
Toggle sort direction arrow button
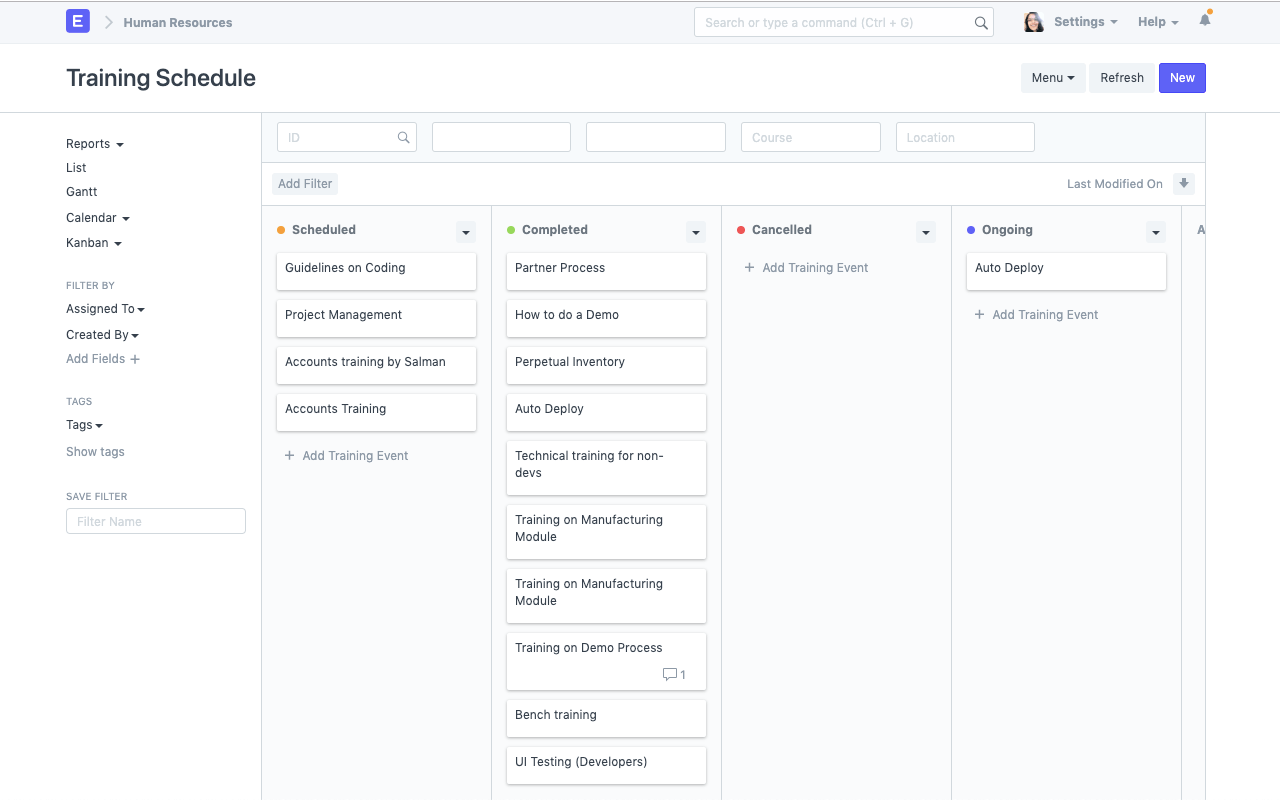[1184, 184]
